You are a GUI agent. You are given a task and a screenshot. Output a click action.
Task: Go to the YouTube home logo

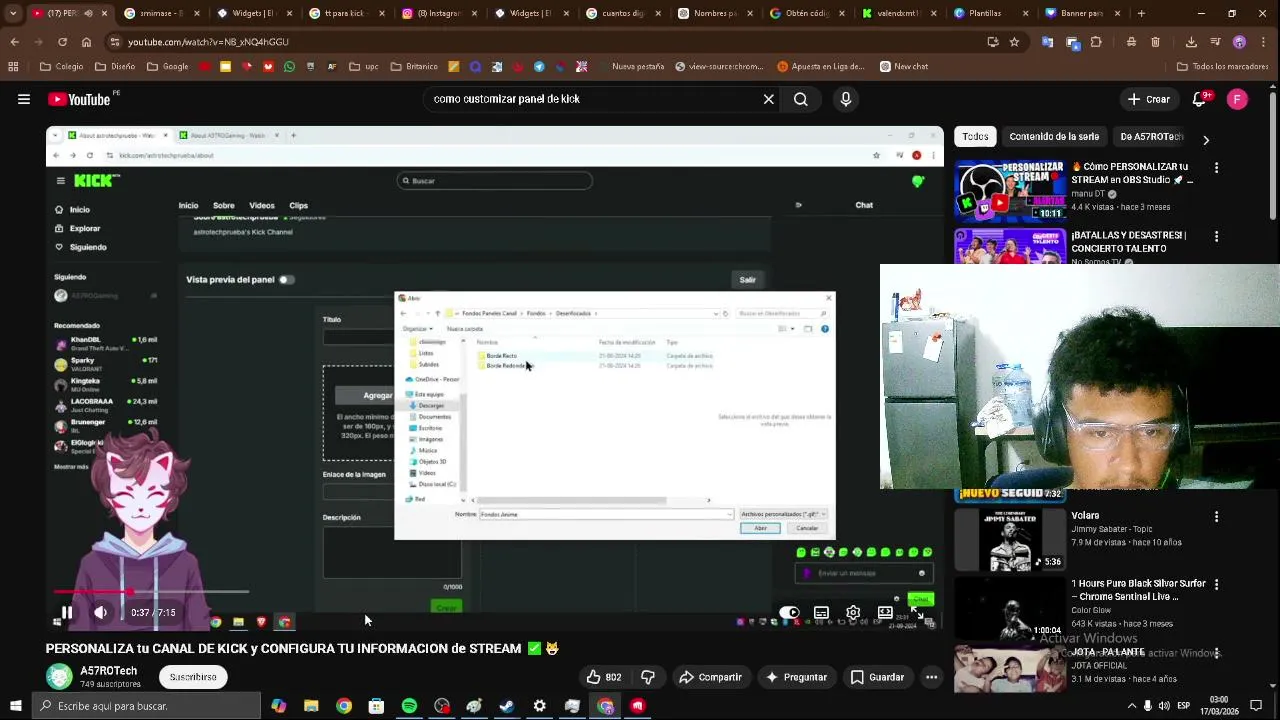pyautogui.click(x=79, y=99)
